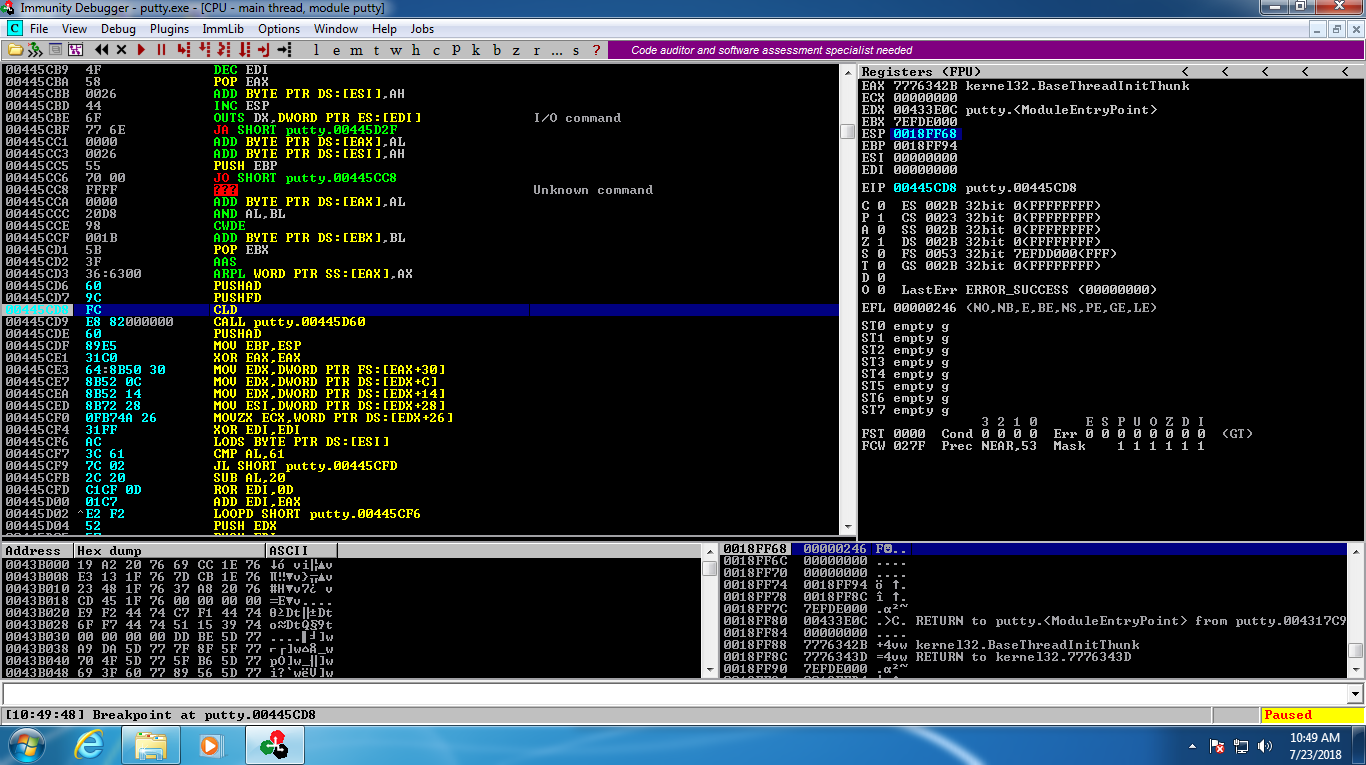Jump to an address with the black arrow icon
Image resolution: width=1366 pixels, height=765 pixels.
284,50
